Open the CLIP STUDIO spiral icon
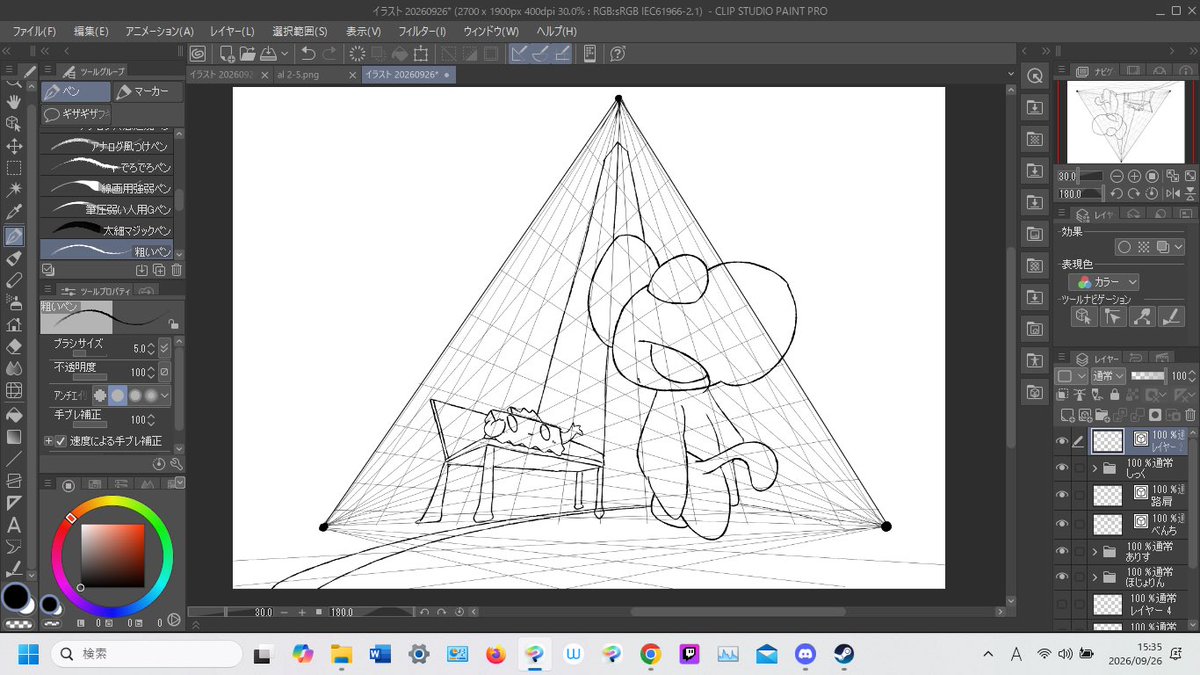 [198, 53]
